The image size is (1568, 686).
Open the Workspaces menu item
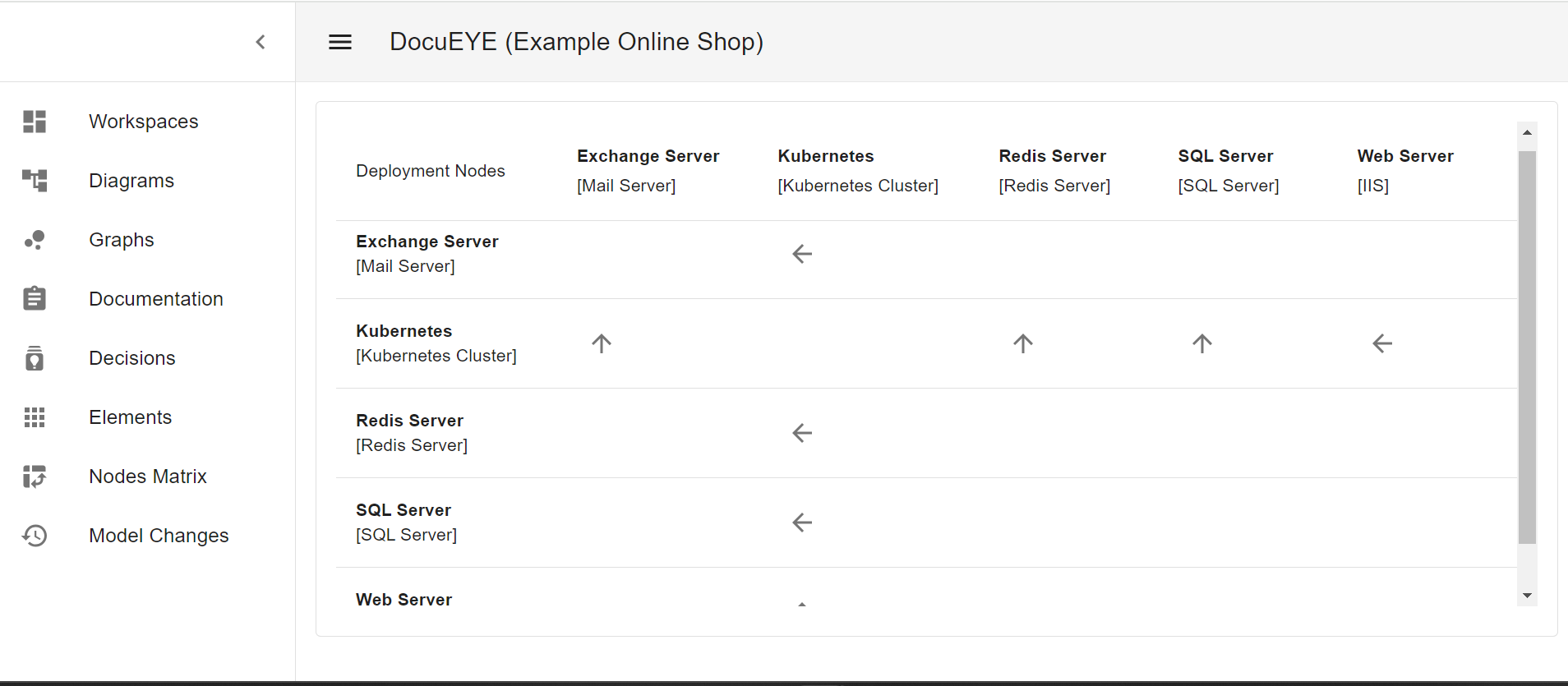pos(144,122)
